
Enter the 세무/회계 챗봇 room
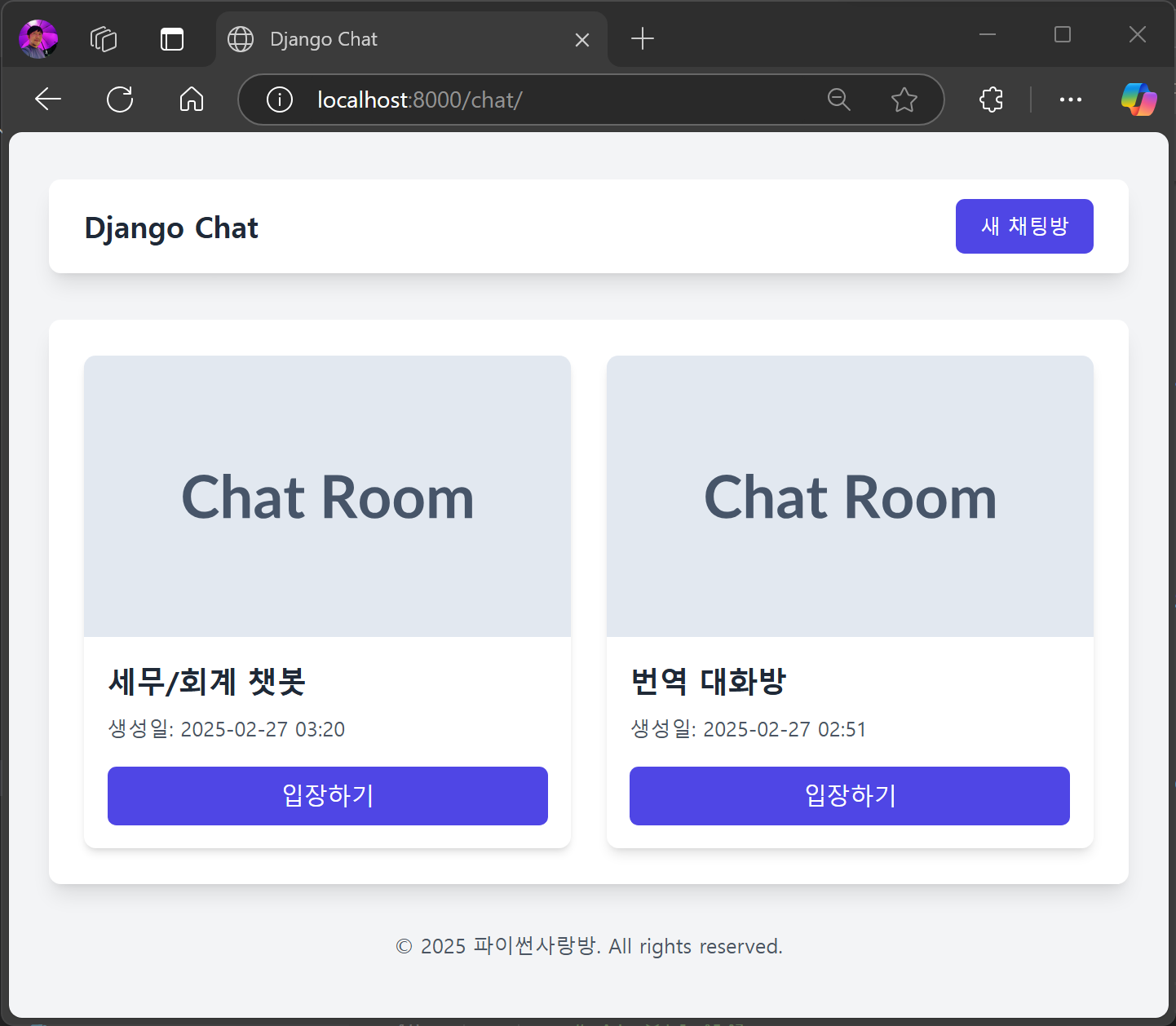coord(327,795)
